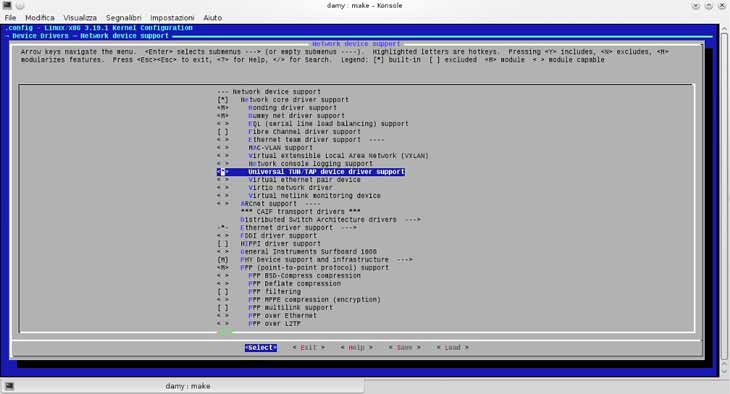Select PPP BSD-Compress compression entry
Screen dimensions: 730x394
[x=304, y=276]
